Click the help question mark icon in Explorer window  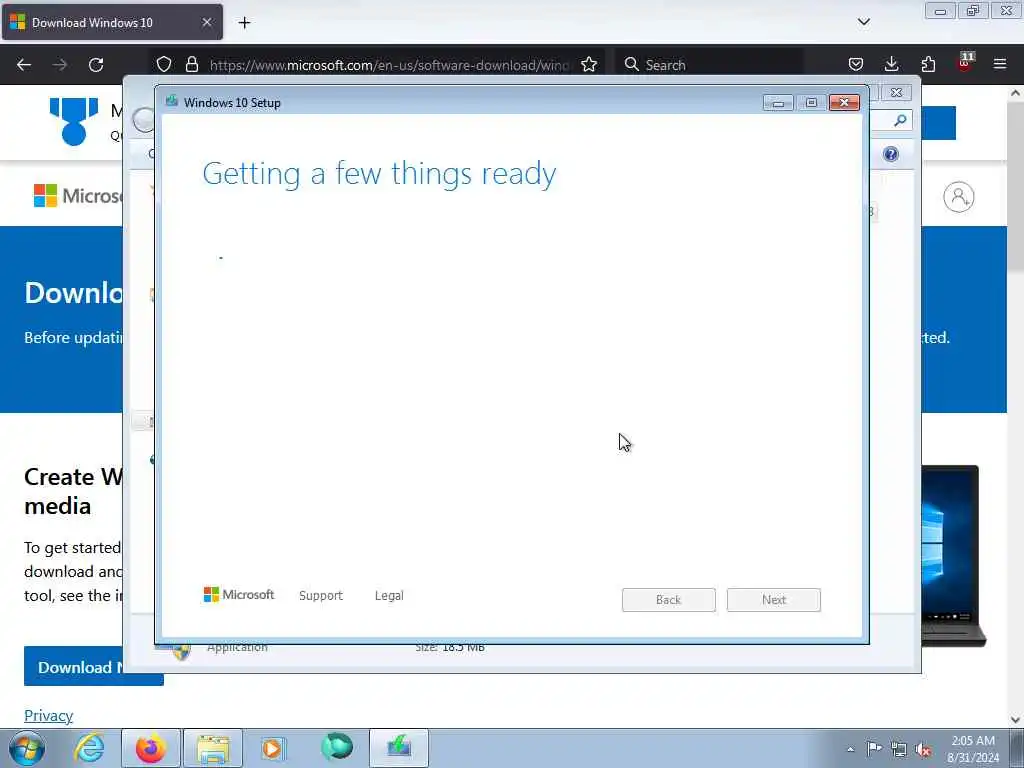(891, 154)
